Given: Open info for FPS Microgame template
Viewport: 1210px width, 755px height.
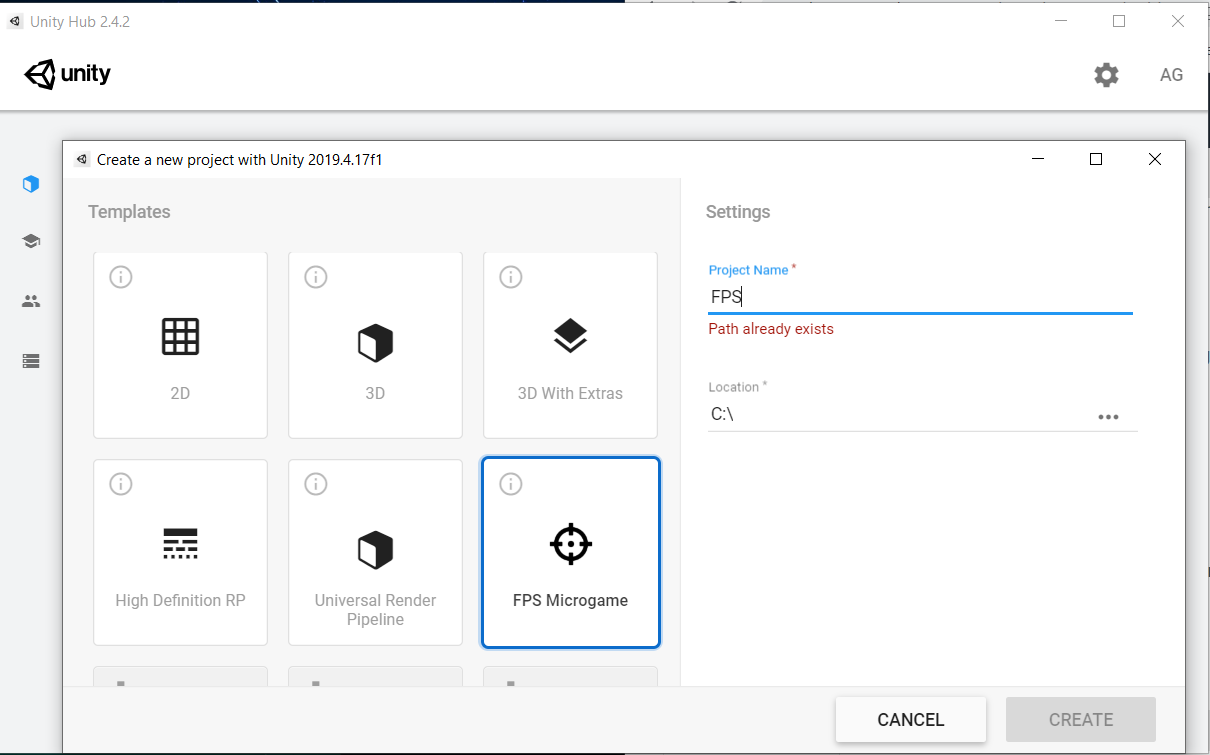Looking at the screenshot, I should click(511, 484).
